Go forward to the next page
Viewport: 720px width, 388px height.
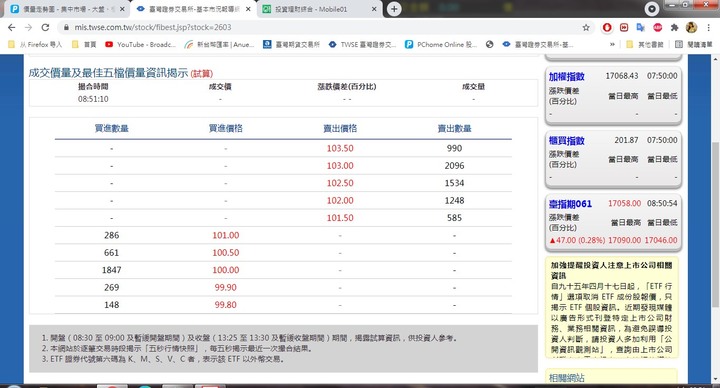pyautogui.click(x=28, y=28)
